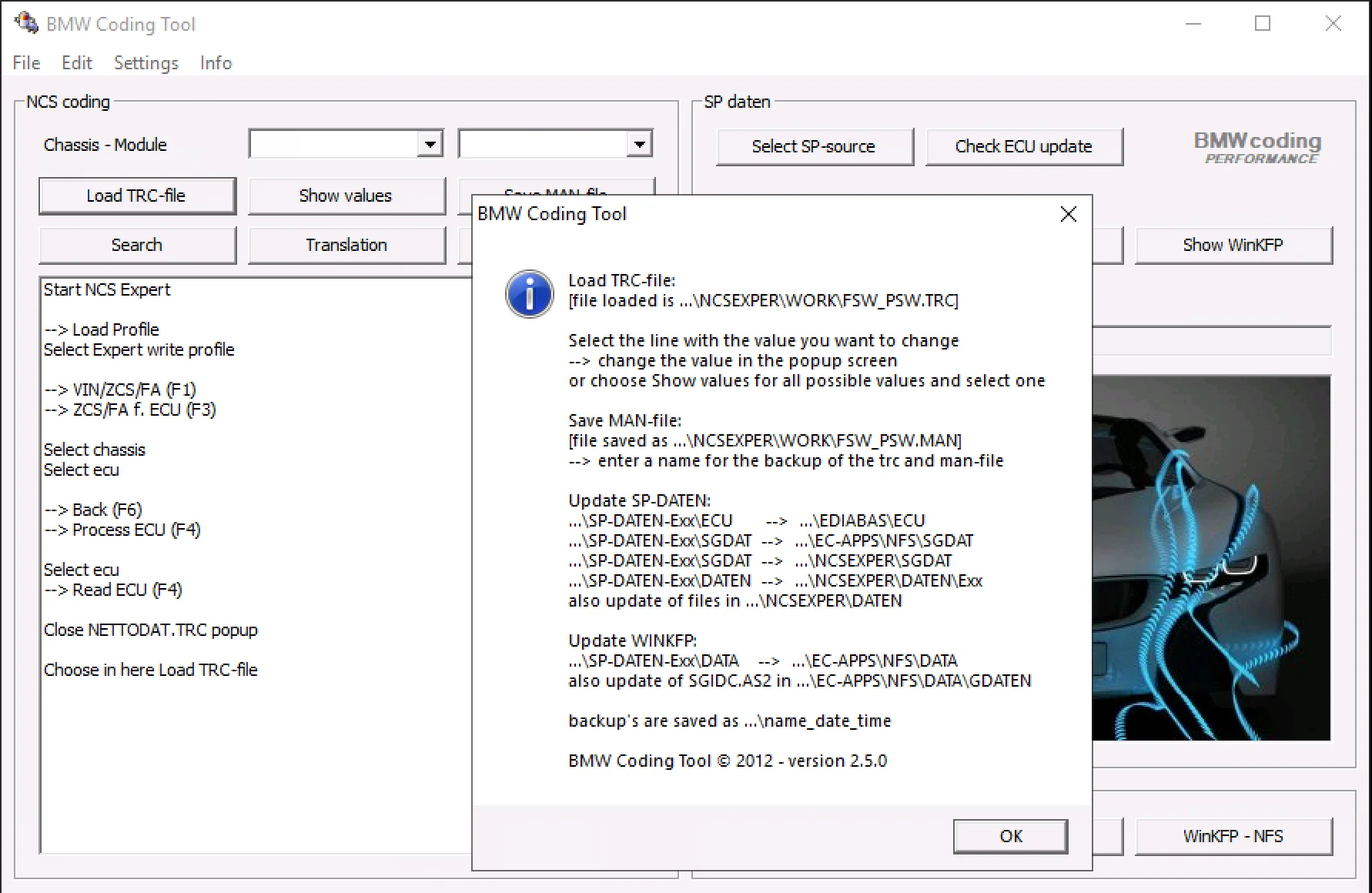Click the Chassis - Module label

click(105, 145)
